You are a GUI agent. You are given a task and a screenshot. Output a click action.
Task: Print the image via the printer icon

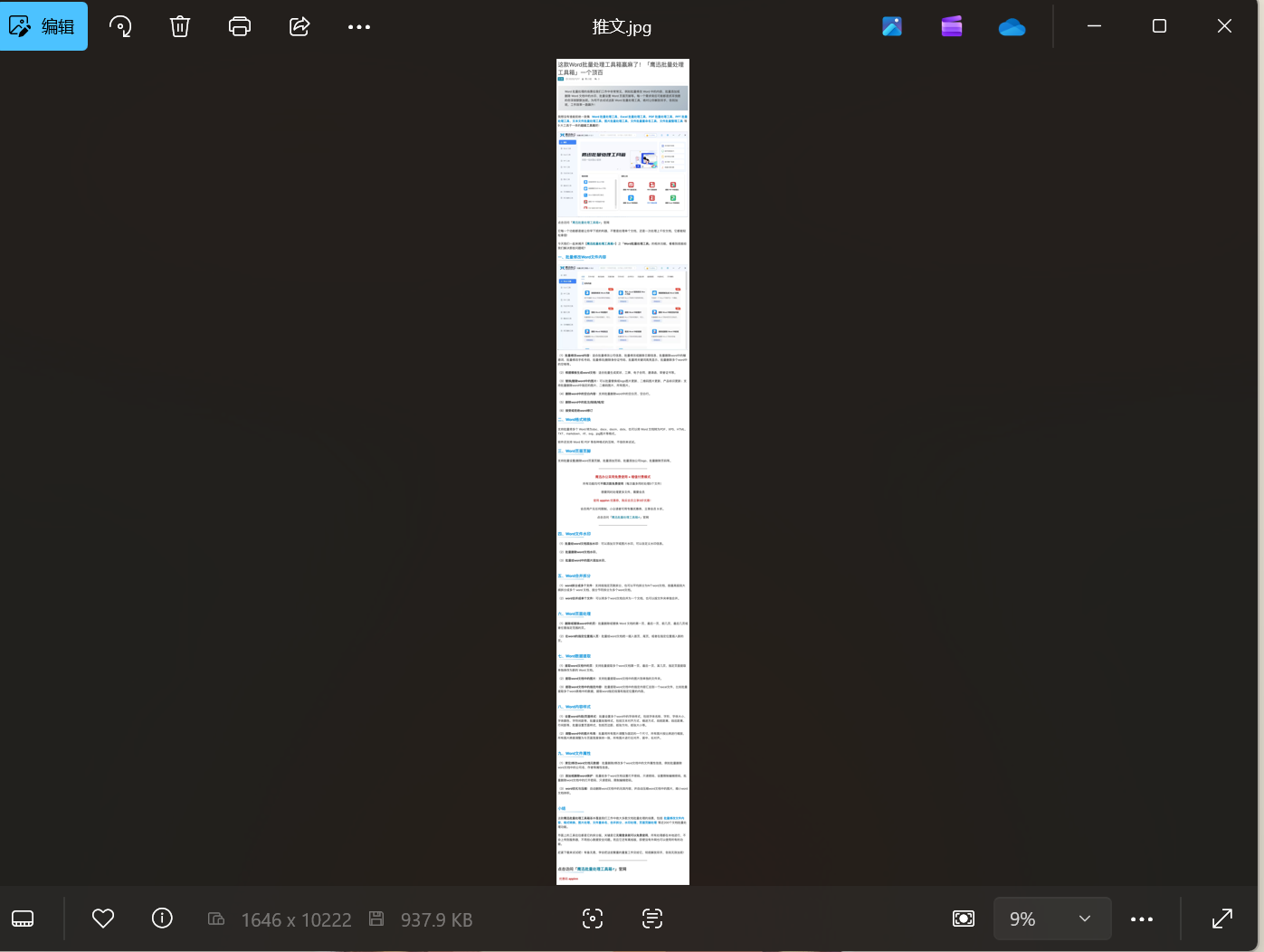(240, 26)
